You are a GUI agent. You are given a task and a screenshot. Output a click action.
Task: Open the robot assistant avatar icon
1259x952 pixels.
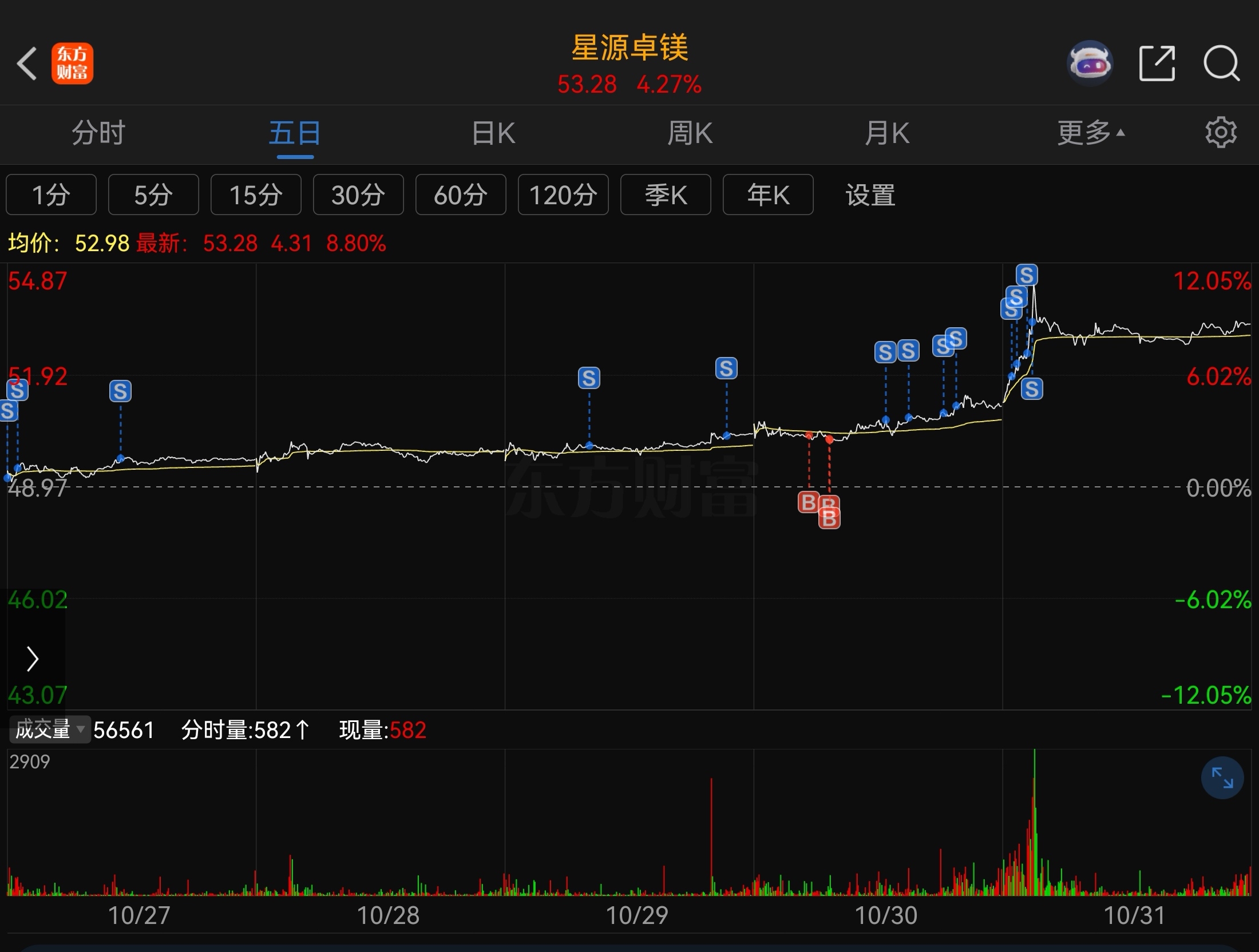pyautogui.click(x=1090, y=64)
